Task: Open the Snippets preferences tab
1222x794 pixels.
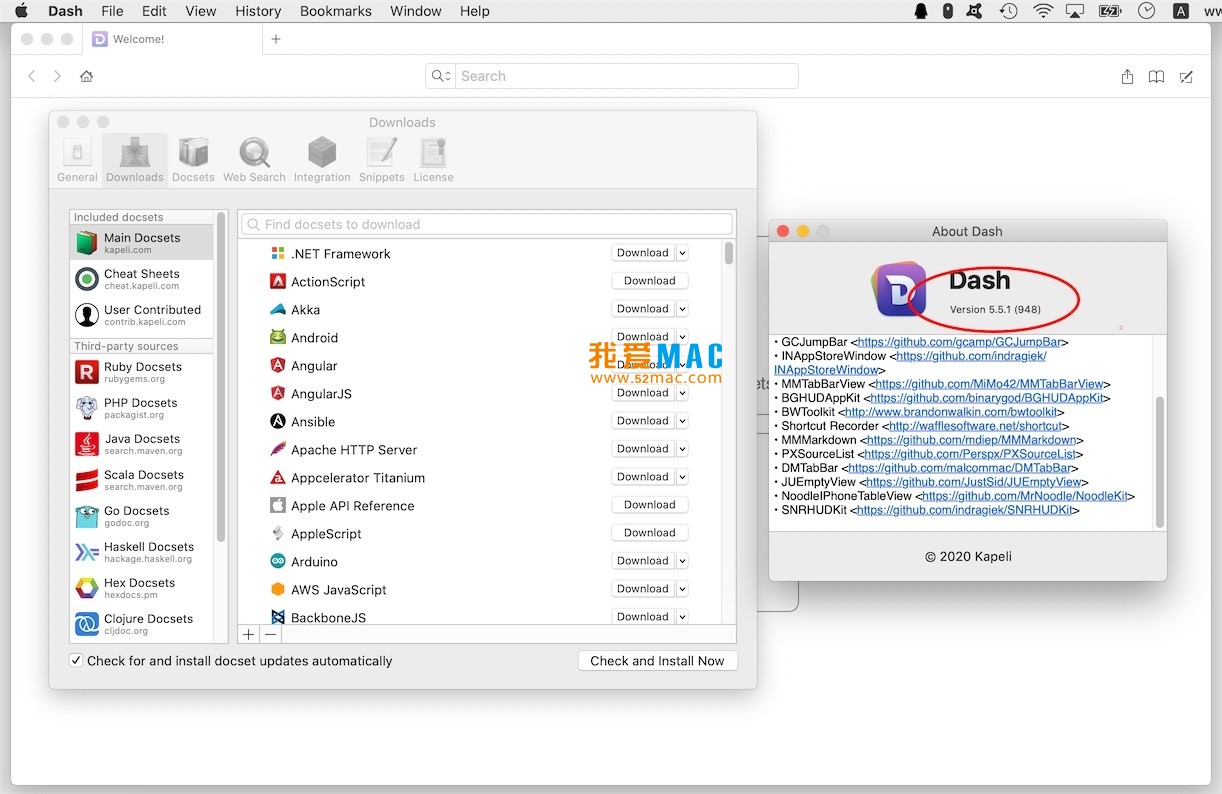Action: pos(382,160)
